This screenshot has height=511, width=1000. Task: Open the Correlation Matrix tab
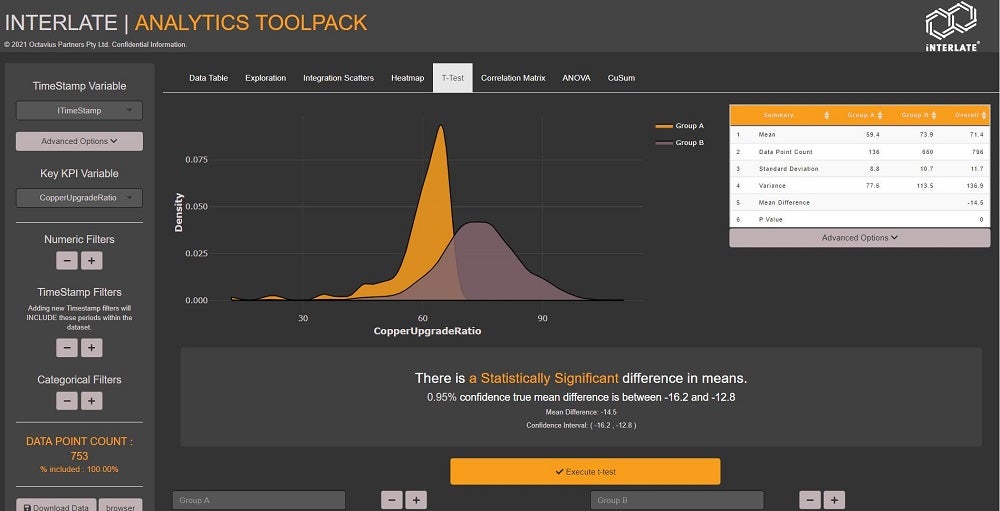[513, 78]
